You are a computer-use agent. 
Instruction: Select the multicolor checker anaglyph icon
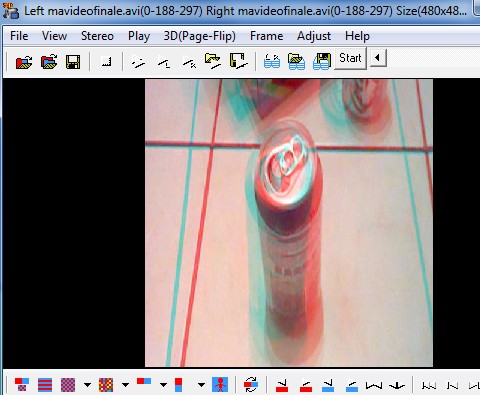pos(106,385)
